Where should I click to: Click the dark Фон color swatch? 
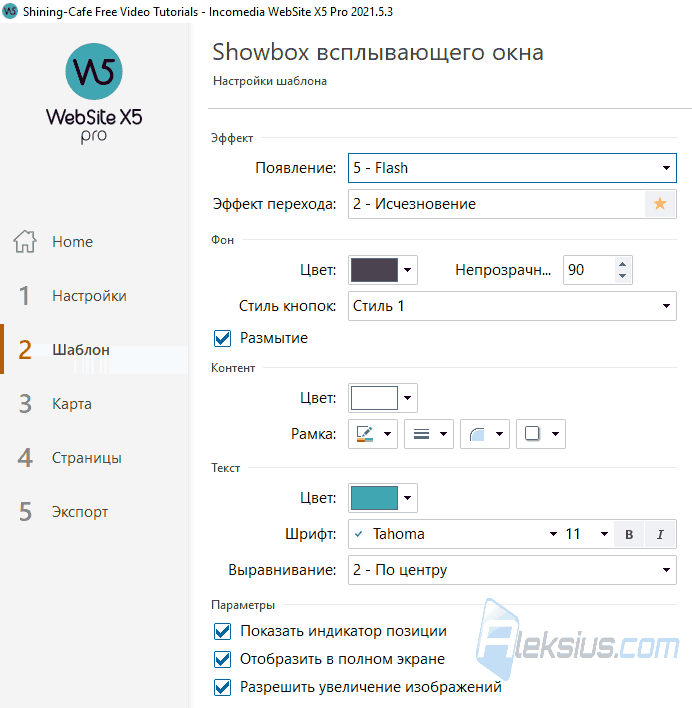[x=374, y=270]
